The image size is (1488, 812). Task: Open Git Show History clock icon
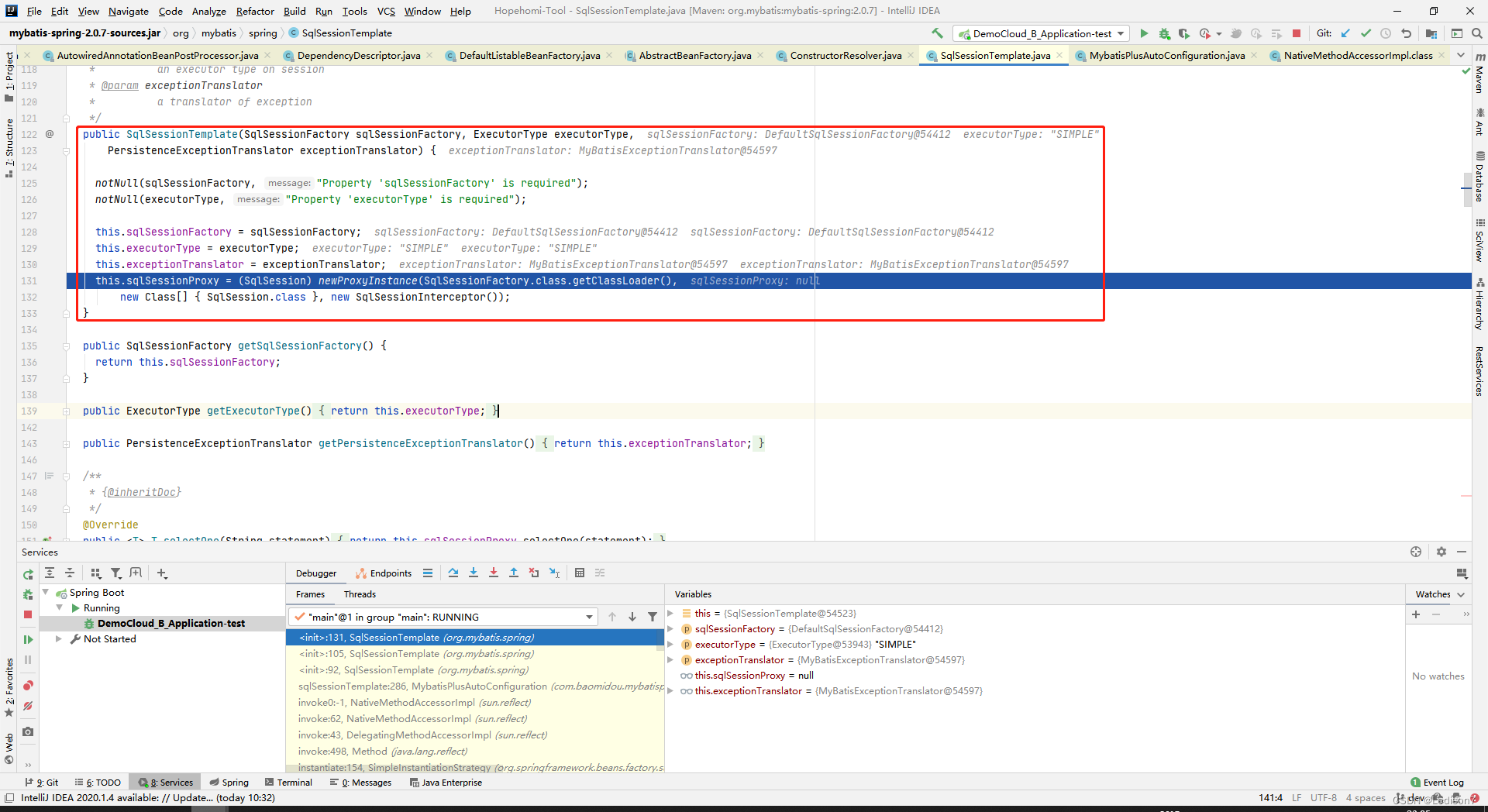click(1386, 33)
